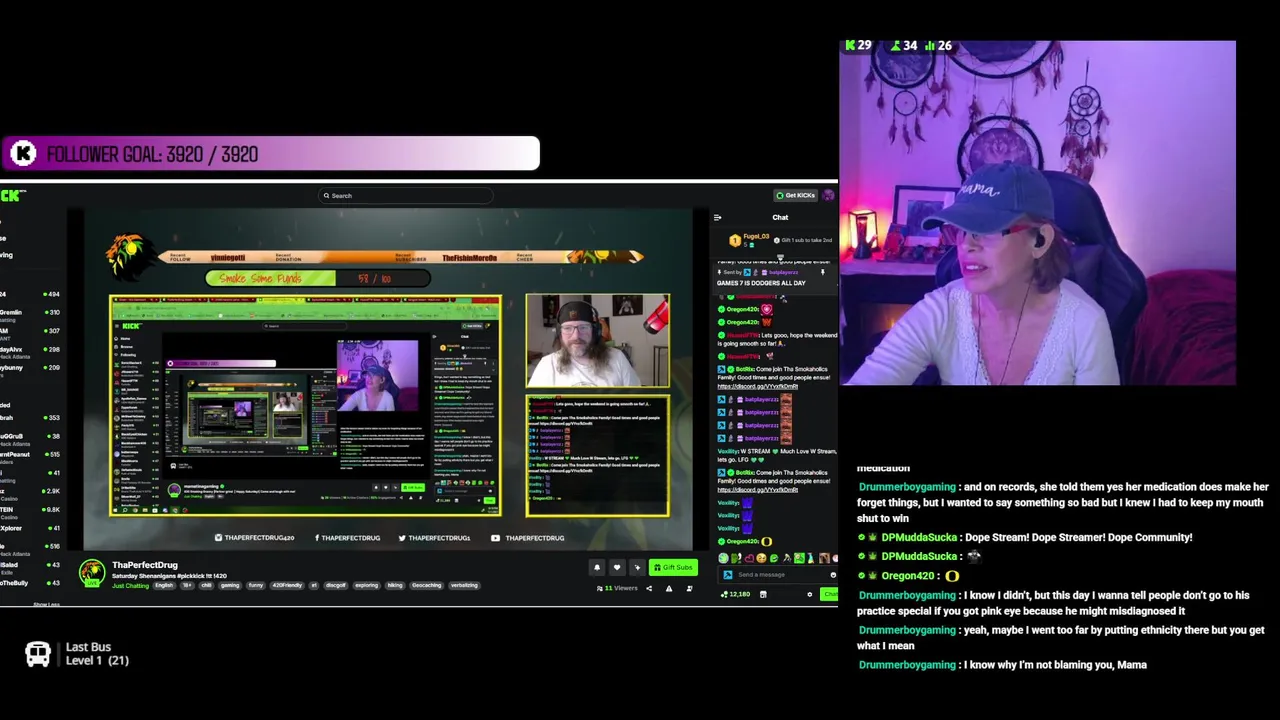Click the 12,180 channel points balance
The height and width of the screenshot is (720, 1280).
point(736,594)
